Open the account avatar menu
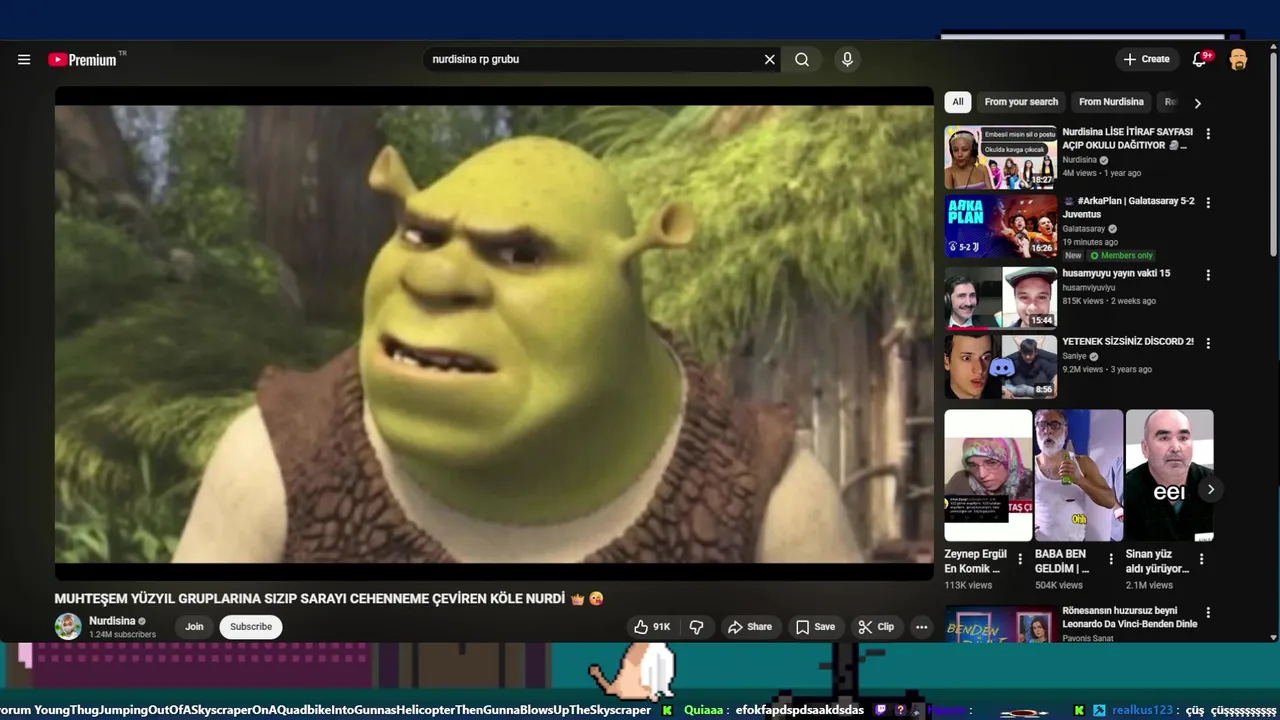Screen dimensions: 1280x720 (1238, 59)
